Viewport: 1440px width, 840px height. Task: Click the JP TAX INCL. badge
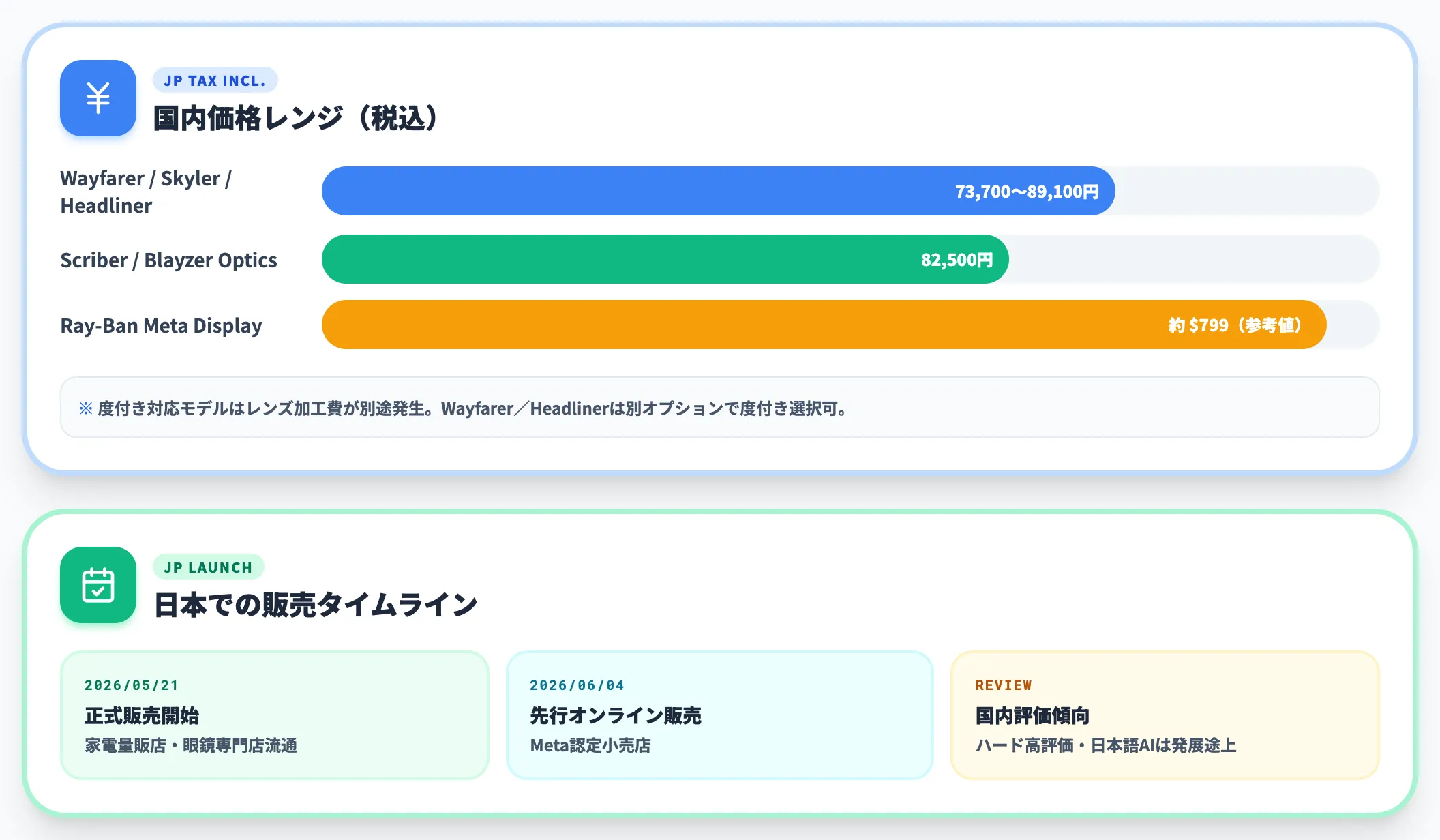click(x=215, y=80)
